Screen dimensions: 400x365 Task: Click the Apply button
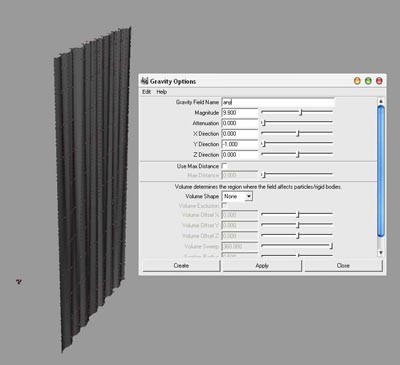tap(262, 266)
